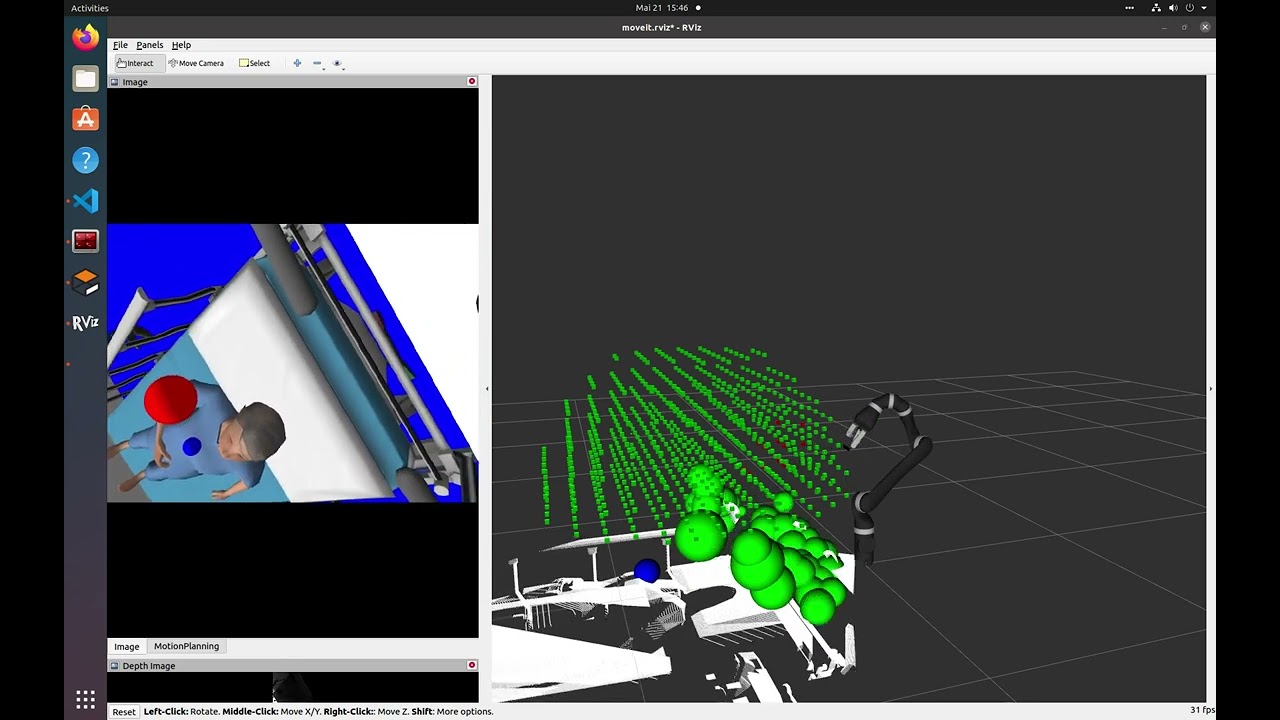The height and width of the screenshot is (720, 1280).
Task: Open the minus remove-tool dropdown
Action: [x=318, y=63]
